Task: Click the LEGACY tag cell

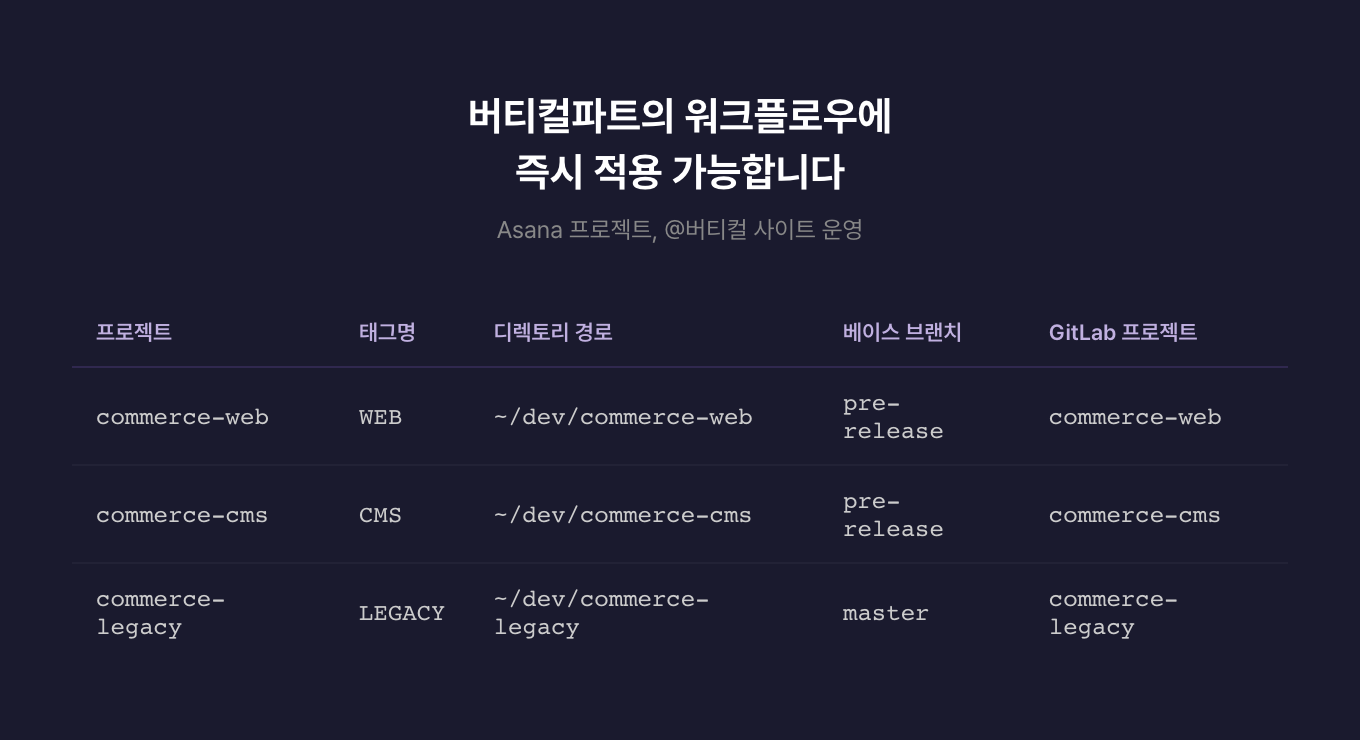Action: (x=401, y=613)
